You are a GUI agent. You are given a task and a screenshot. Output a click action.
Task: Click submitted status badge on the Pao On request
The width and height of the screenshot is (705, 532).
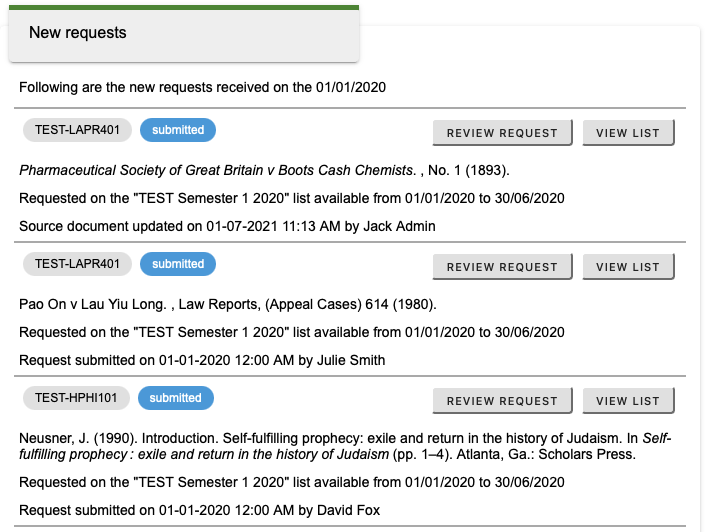pos(178,264)
